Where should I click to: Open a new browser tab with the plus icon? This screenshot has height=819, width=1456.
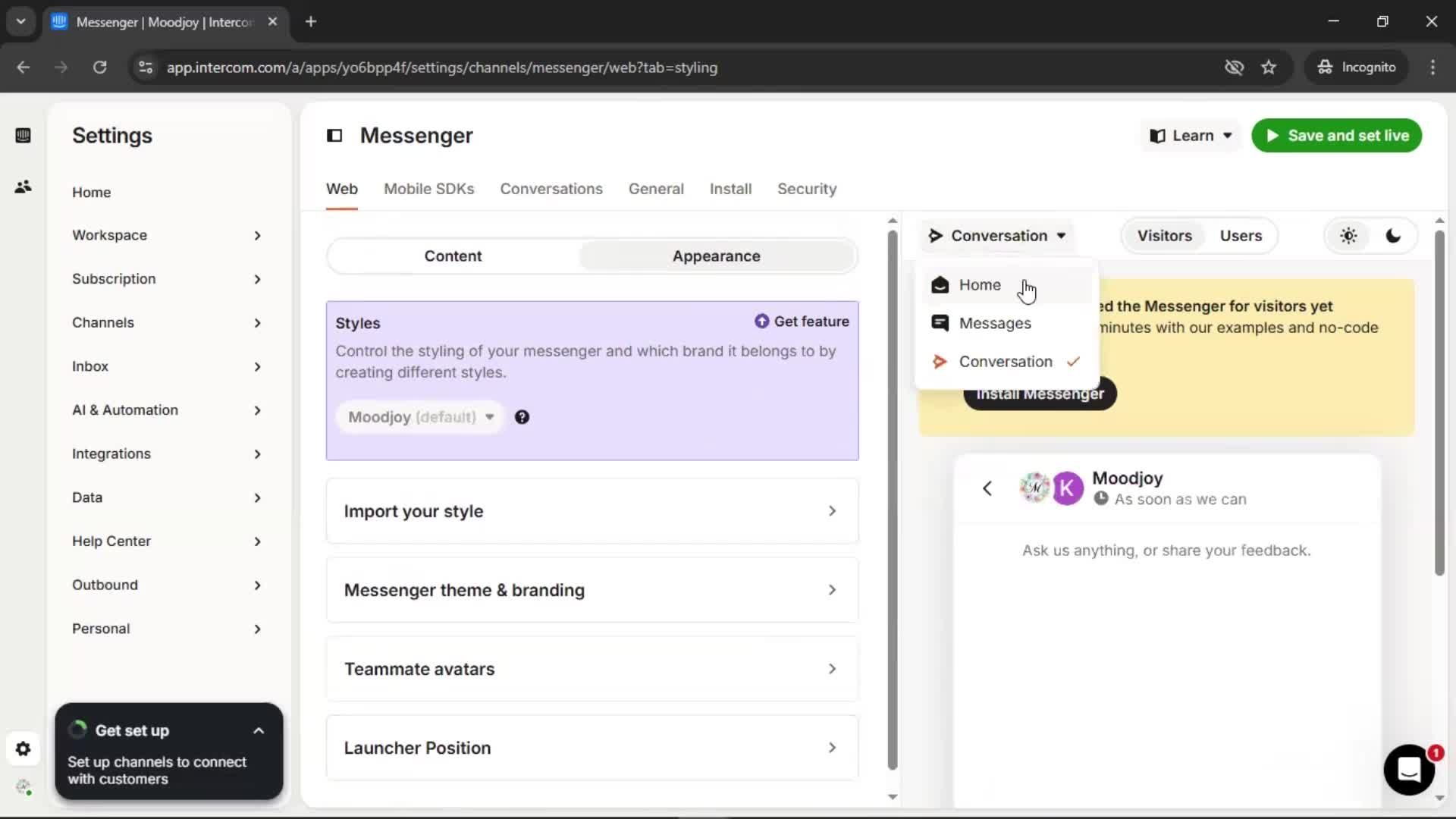point(311,22)
